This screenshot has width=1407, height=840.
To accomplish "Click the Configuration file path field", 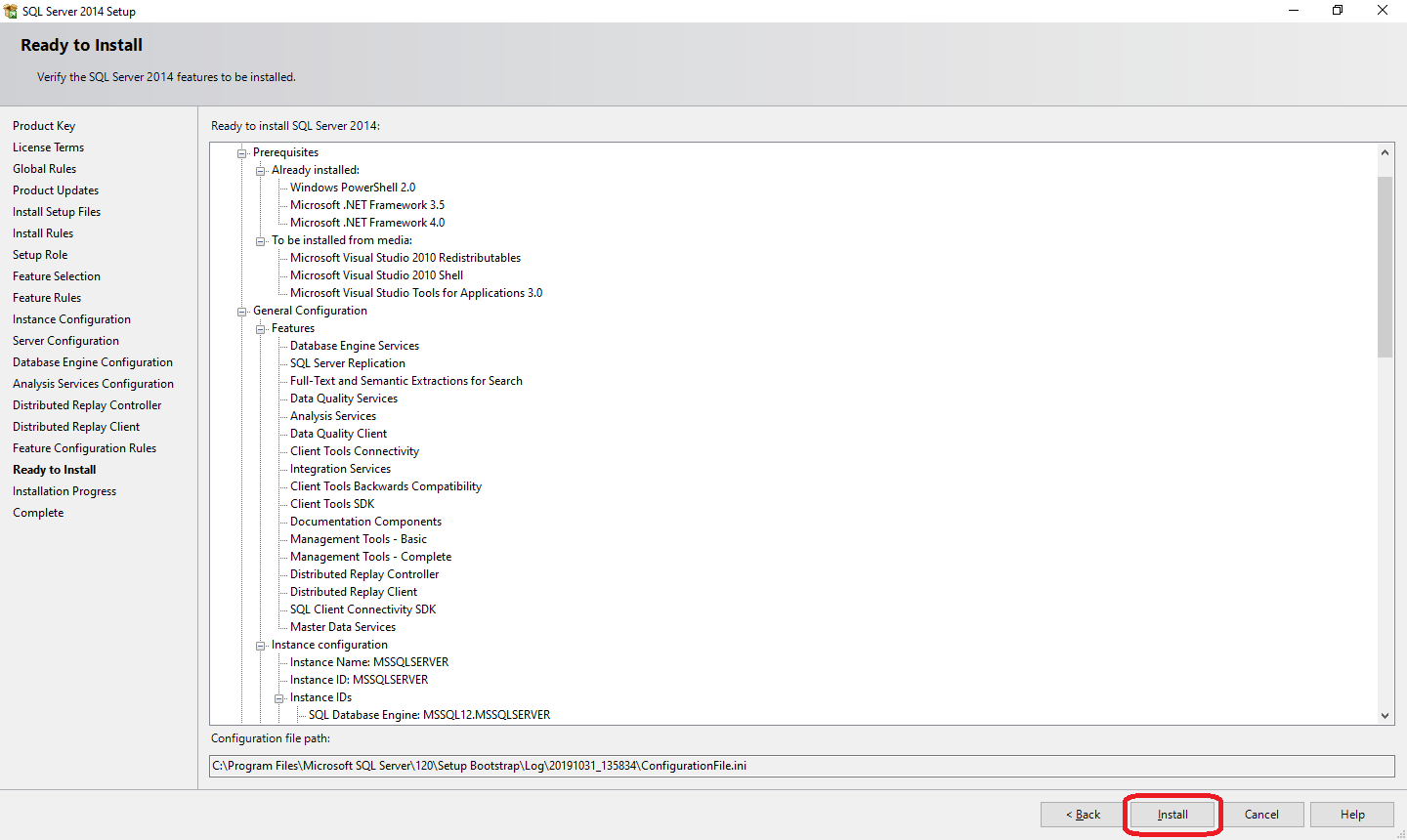I will [x=802, y=766].
